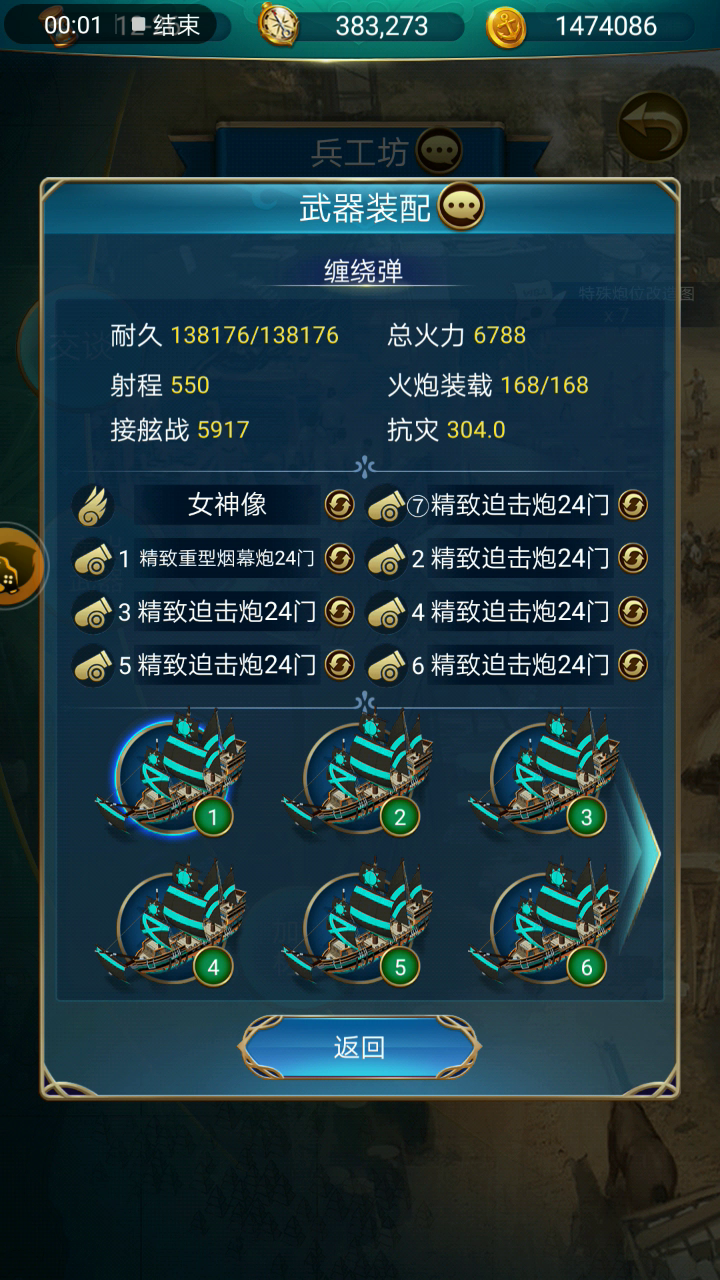720x1280 pixels.
Task: Stop recording with 结束 button
Action: (x=166, y=25)
